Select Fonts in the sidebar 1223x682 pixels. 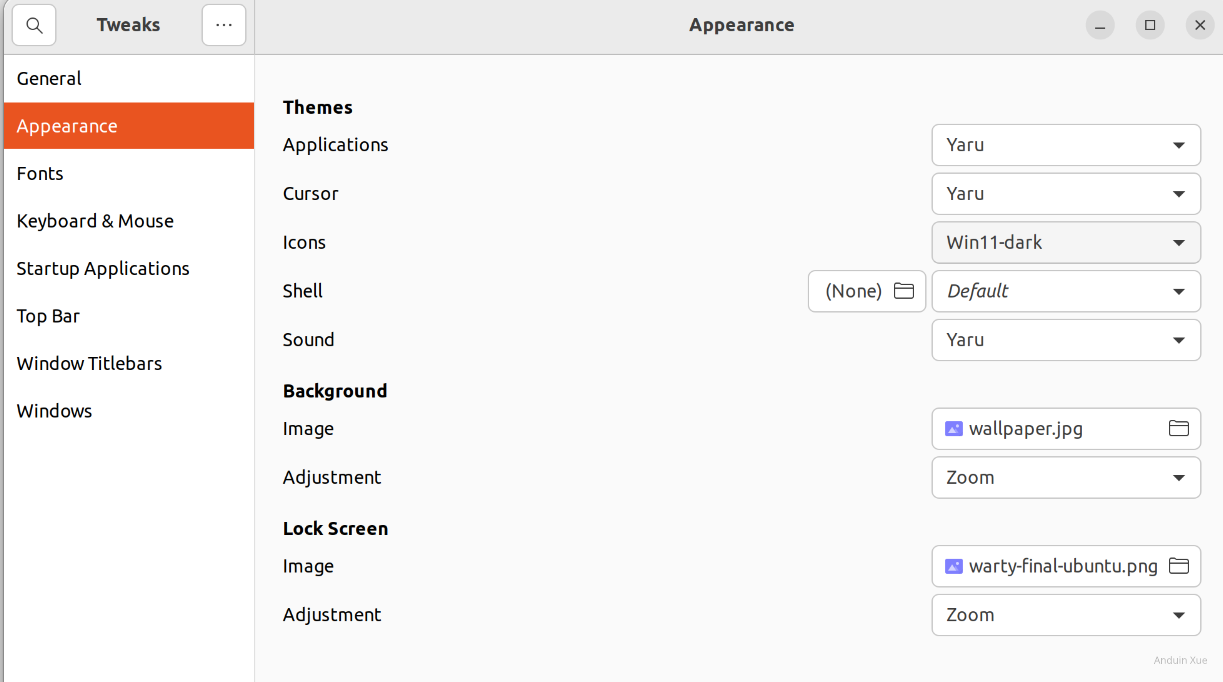(x=40, y=174)
